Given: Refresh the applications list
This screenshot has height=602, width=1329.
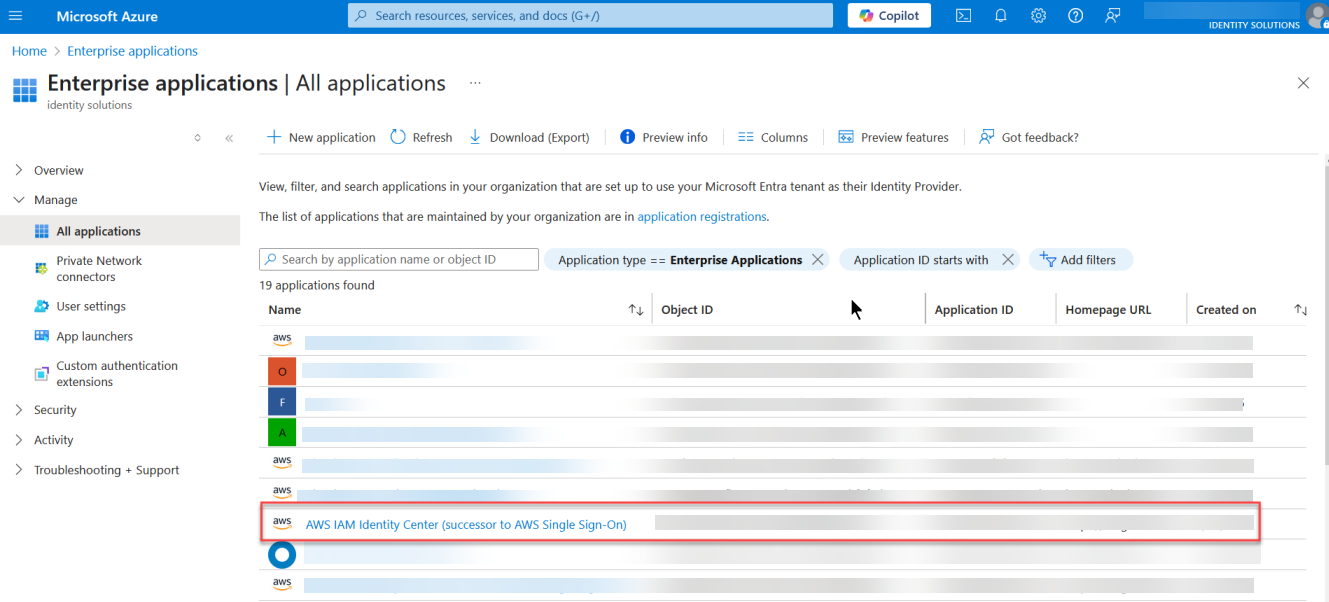Looking at the screenshot, I should click(x=420, y=137).
